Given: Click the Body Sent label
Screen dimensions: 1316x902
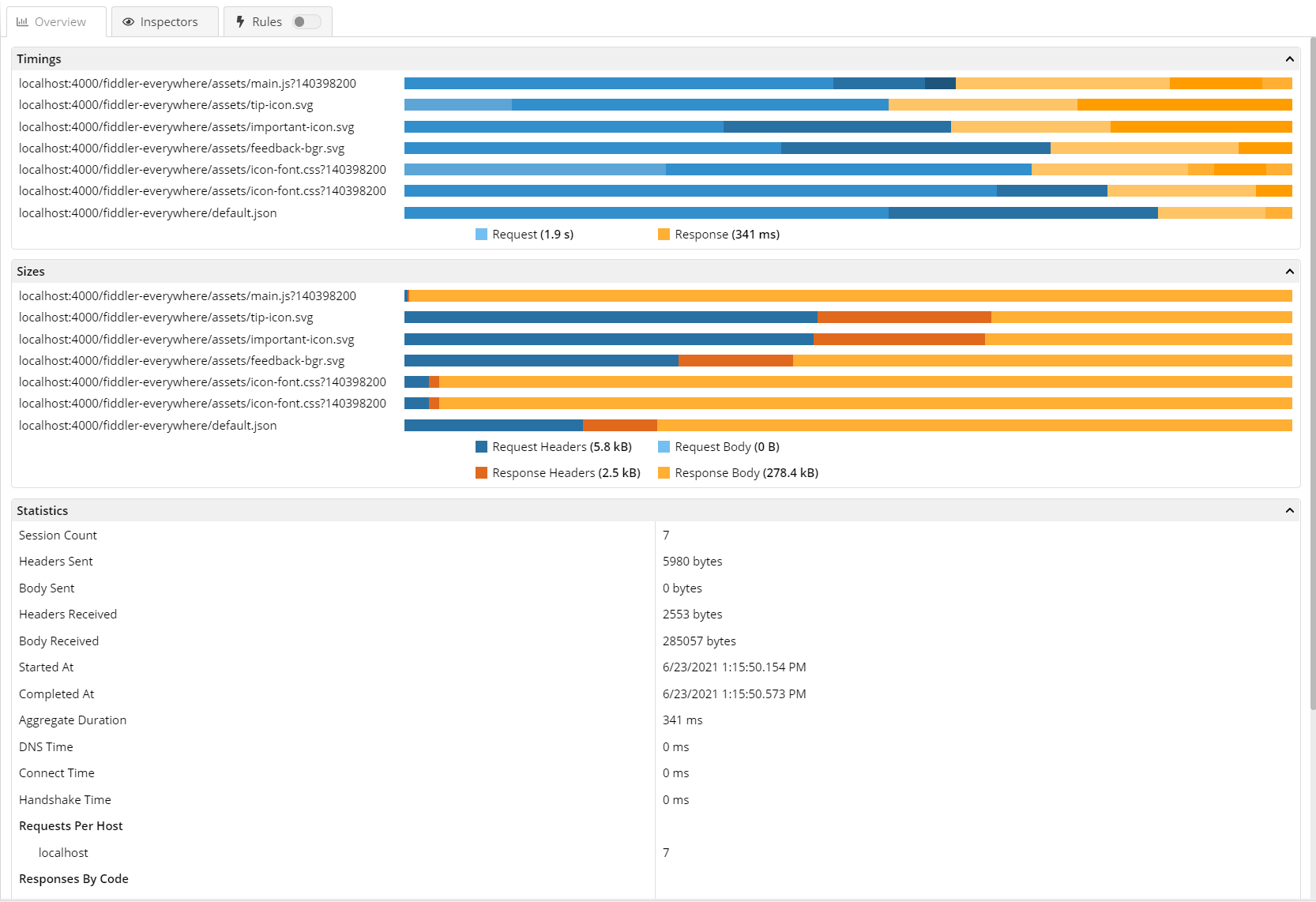Looking at the screenshot, I should point(47,588).
